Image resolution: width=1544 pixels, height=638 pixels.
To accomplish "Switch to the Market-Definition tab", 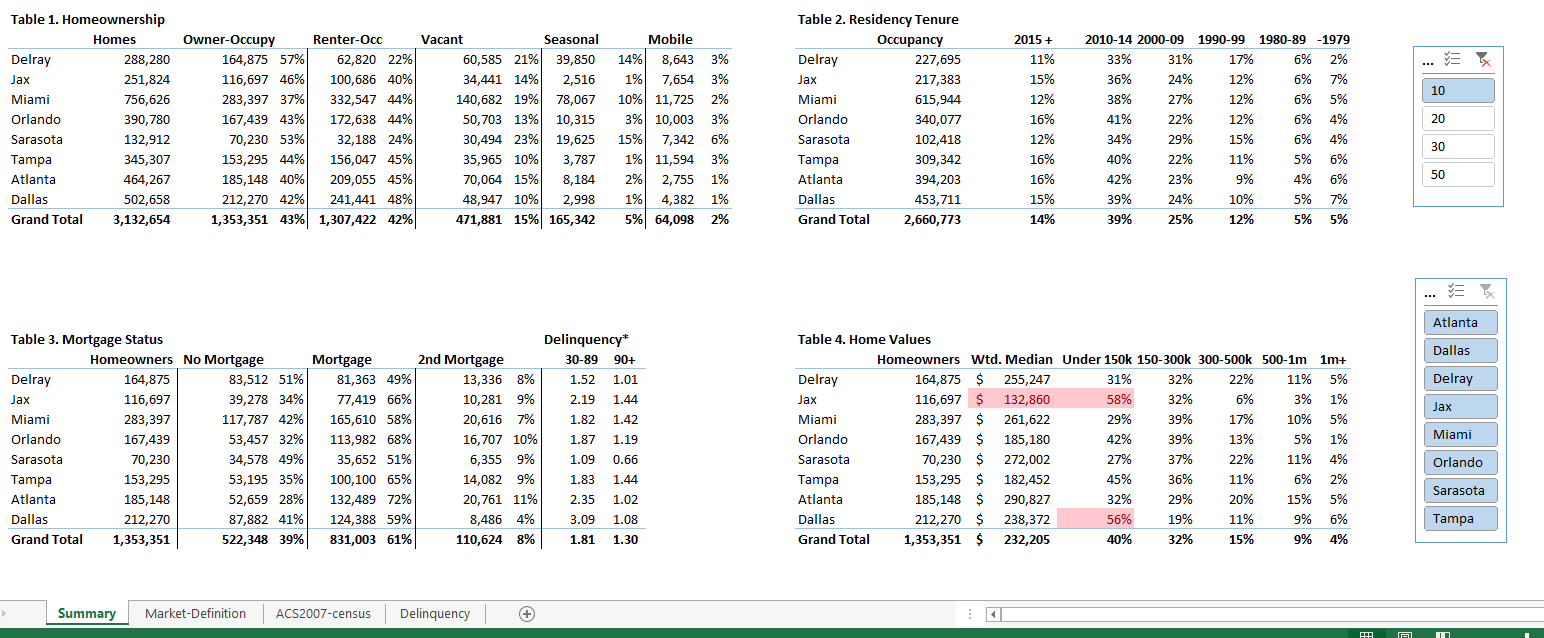I will (x=196, y=613).
